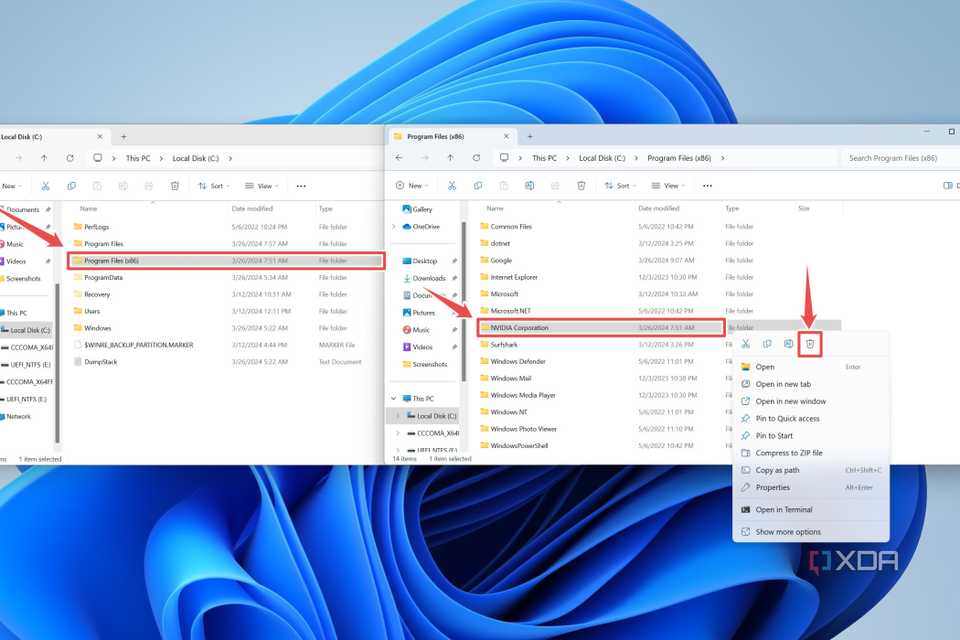Open Gallery in the right window sidebar
This screenshot has width=960, height=640.
click(417, 209)
